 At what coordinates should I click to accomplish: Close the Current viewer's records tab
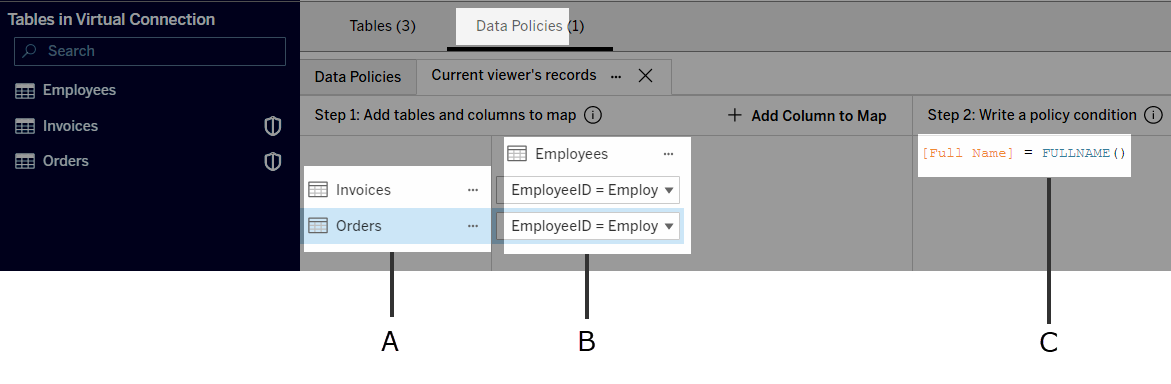[645, 75]
